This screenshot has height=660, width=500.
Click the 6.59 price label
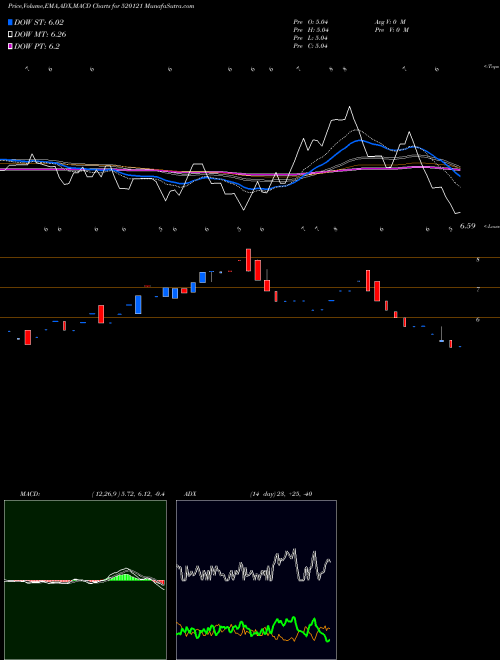coord(467,226)
